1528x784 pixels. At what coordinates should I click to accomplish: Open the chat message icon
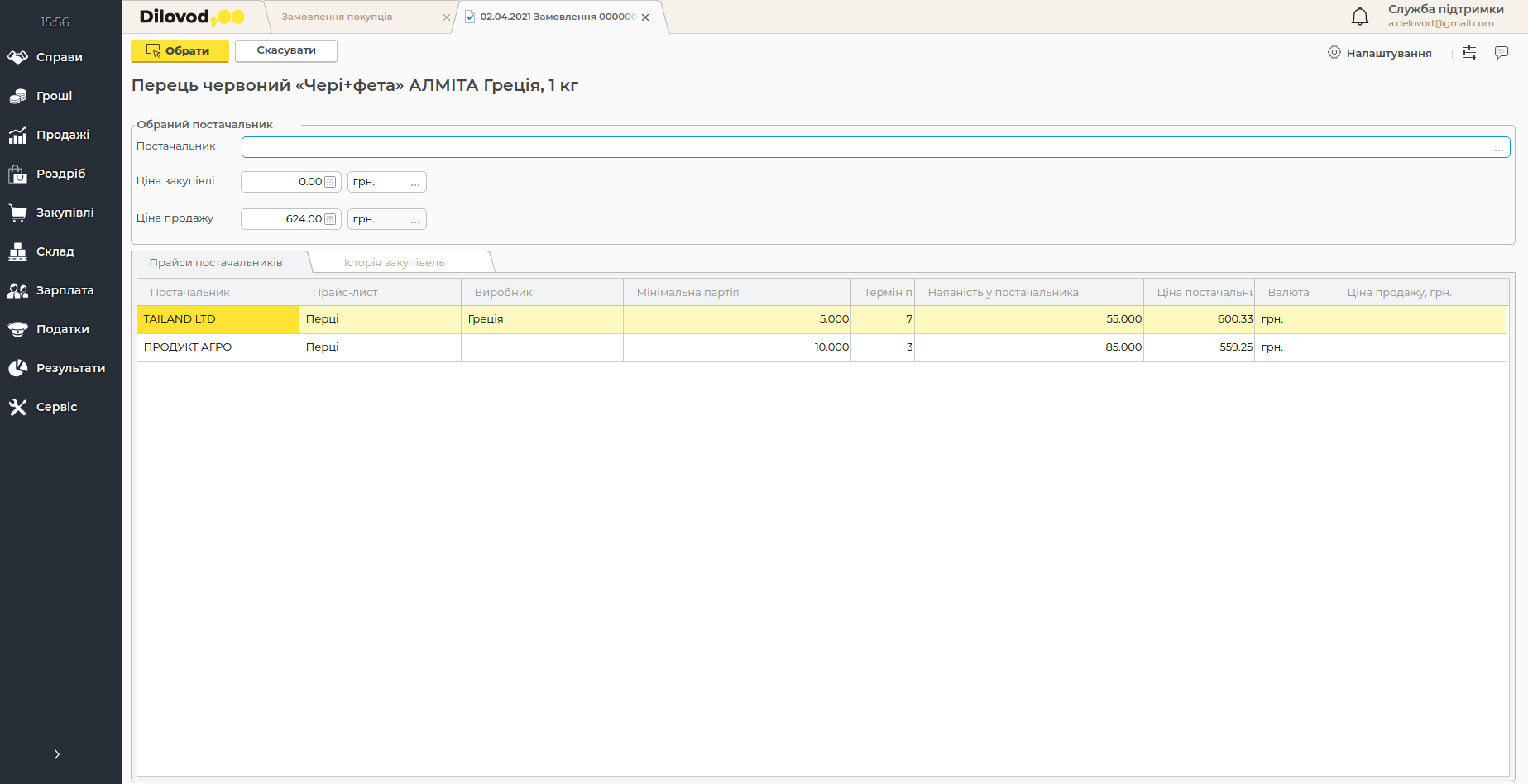1501,53
